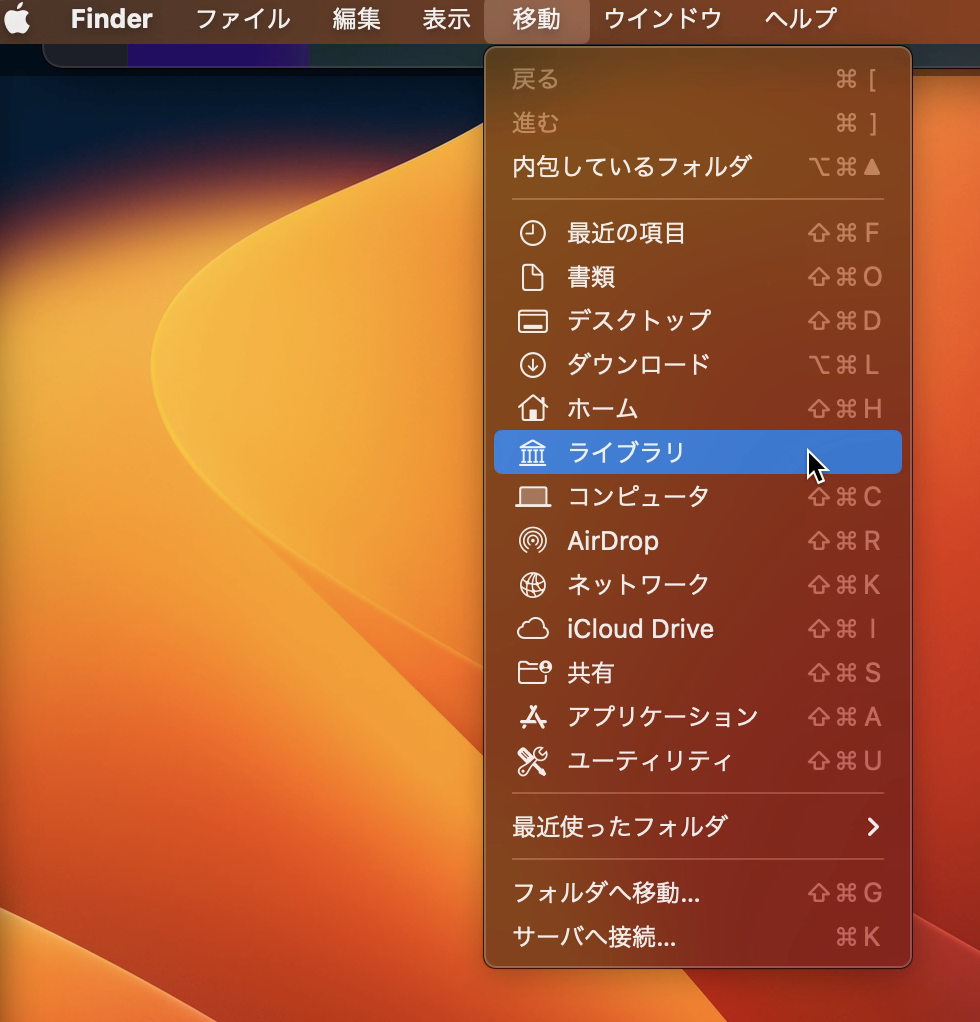Choose フォルダへ移動... from the menu
Image resolution: width=980 pixels, height=1022 pixels.
[x=697, y=893]
